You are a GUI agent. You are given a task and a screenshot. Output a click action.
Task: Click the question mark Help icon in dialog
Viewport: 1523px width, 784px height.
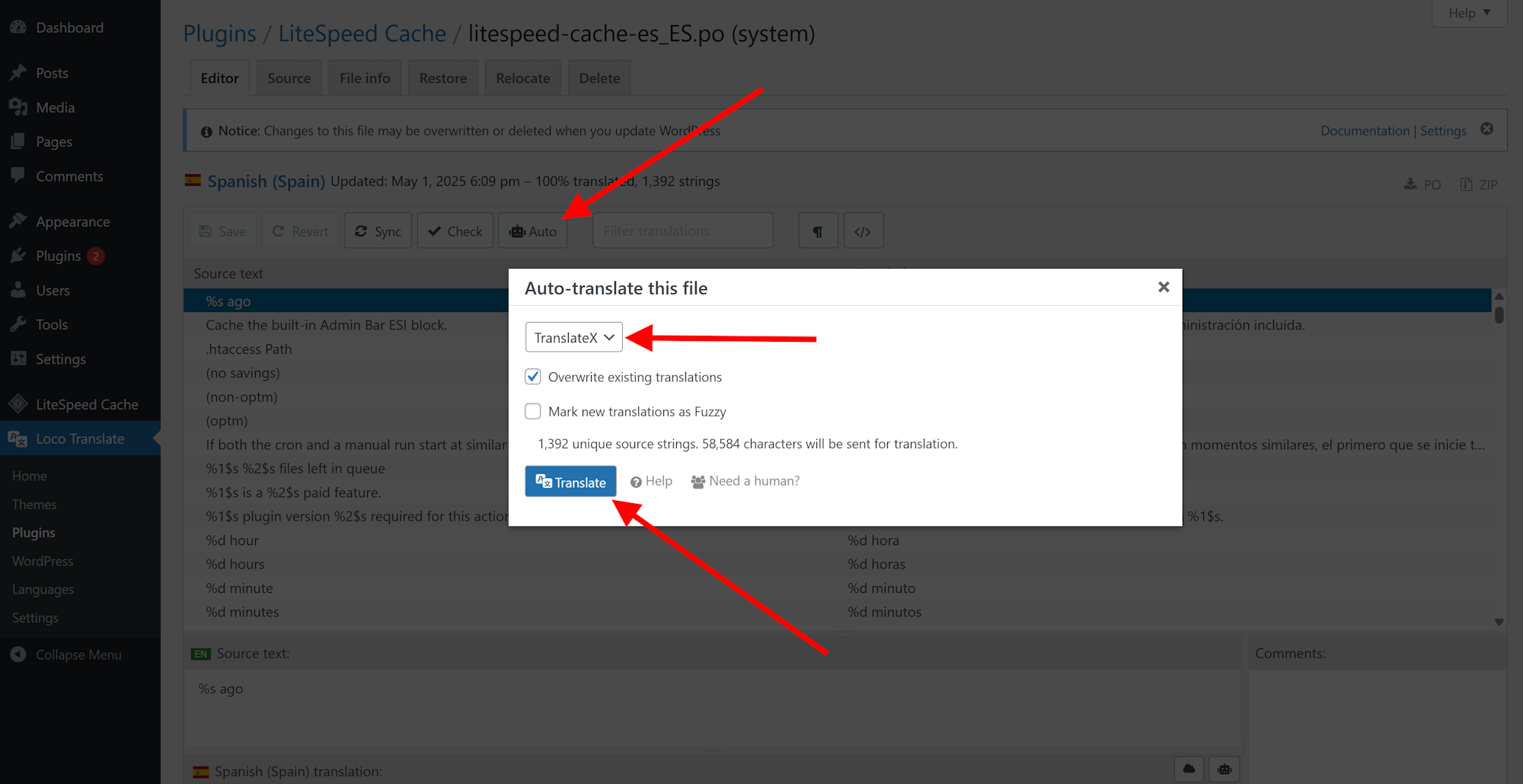[636, 482]
